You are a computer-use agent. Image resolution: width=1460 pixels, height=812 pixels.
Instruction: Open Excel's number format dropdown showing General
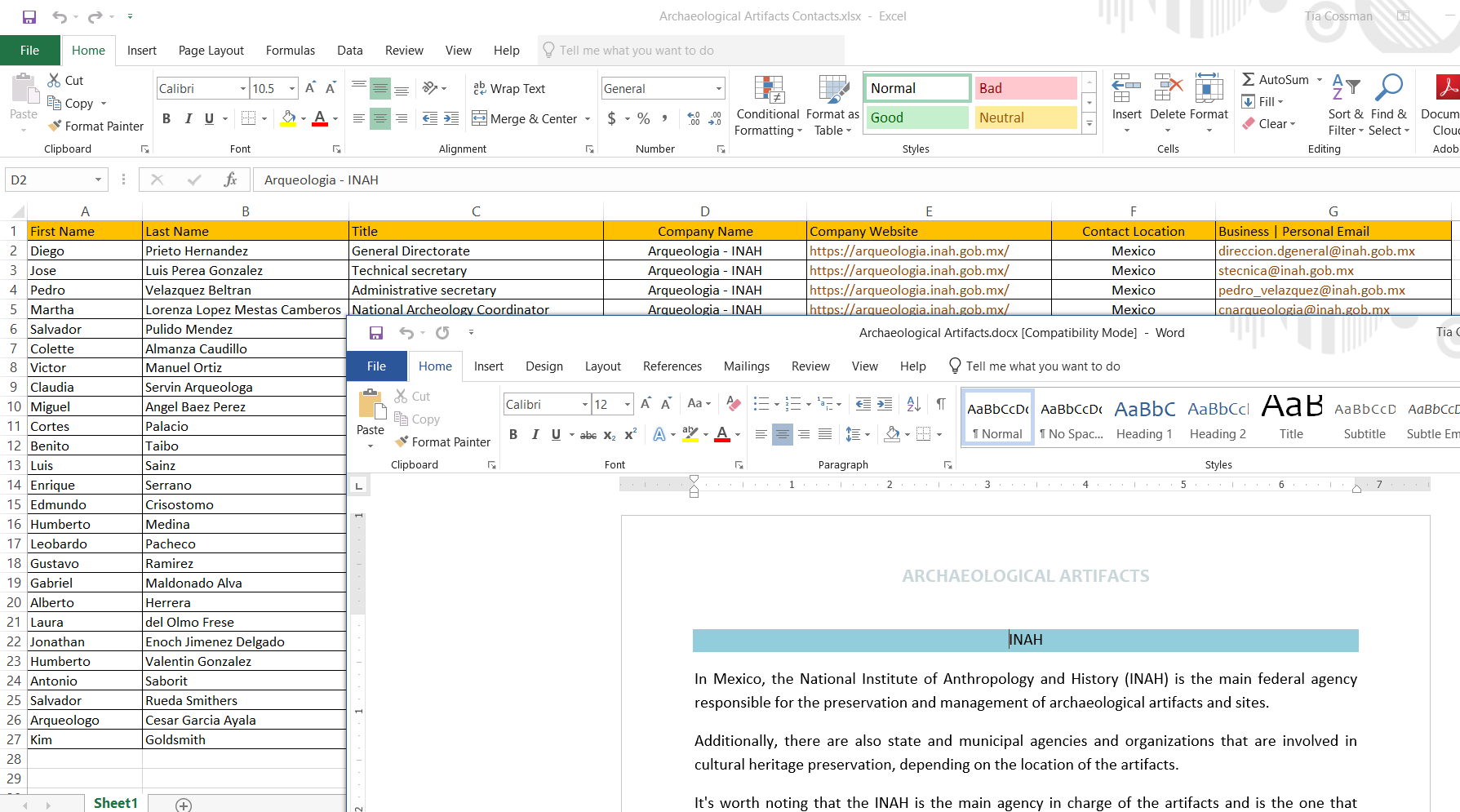pyautogui.click(x=719, y=88)
